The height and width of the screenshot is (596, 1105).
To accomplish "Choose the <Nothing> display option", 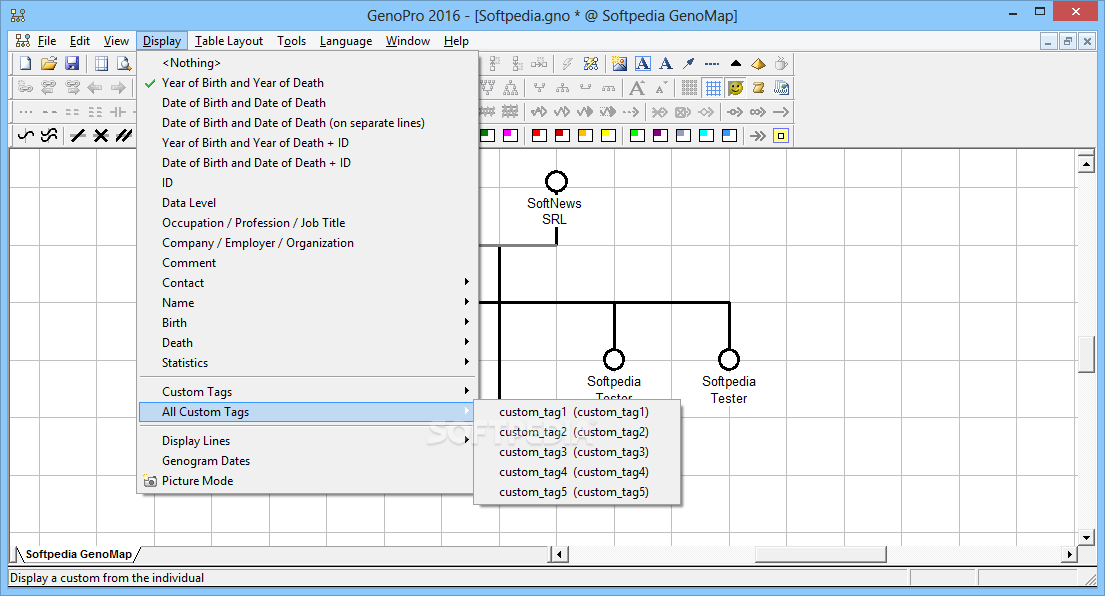I will click(x=308, y=63).
